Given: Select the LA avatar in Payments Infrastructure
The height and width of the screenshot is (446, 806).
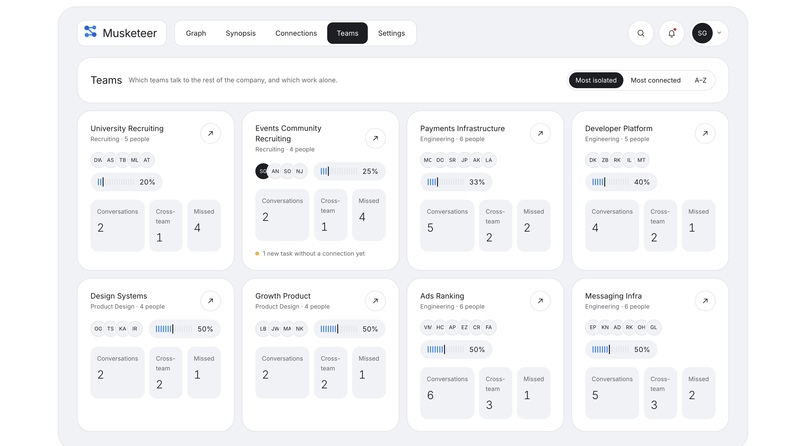Looking at the screenshot, I should point(489,160).
